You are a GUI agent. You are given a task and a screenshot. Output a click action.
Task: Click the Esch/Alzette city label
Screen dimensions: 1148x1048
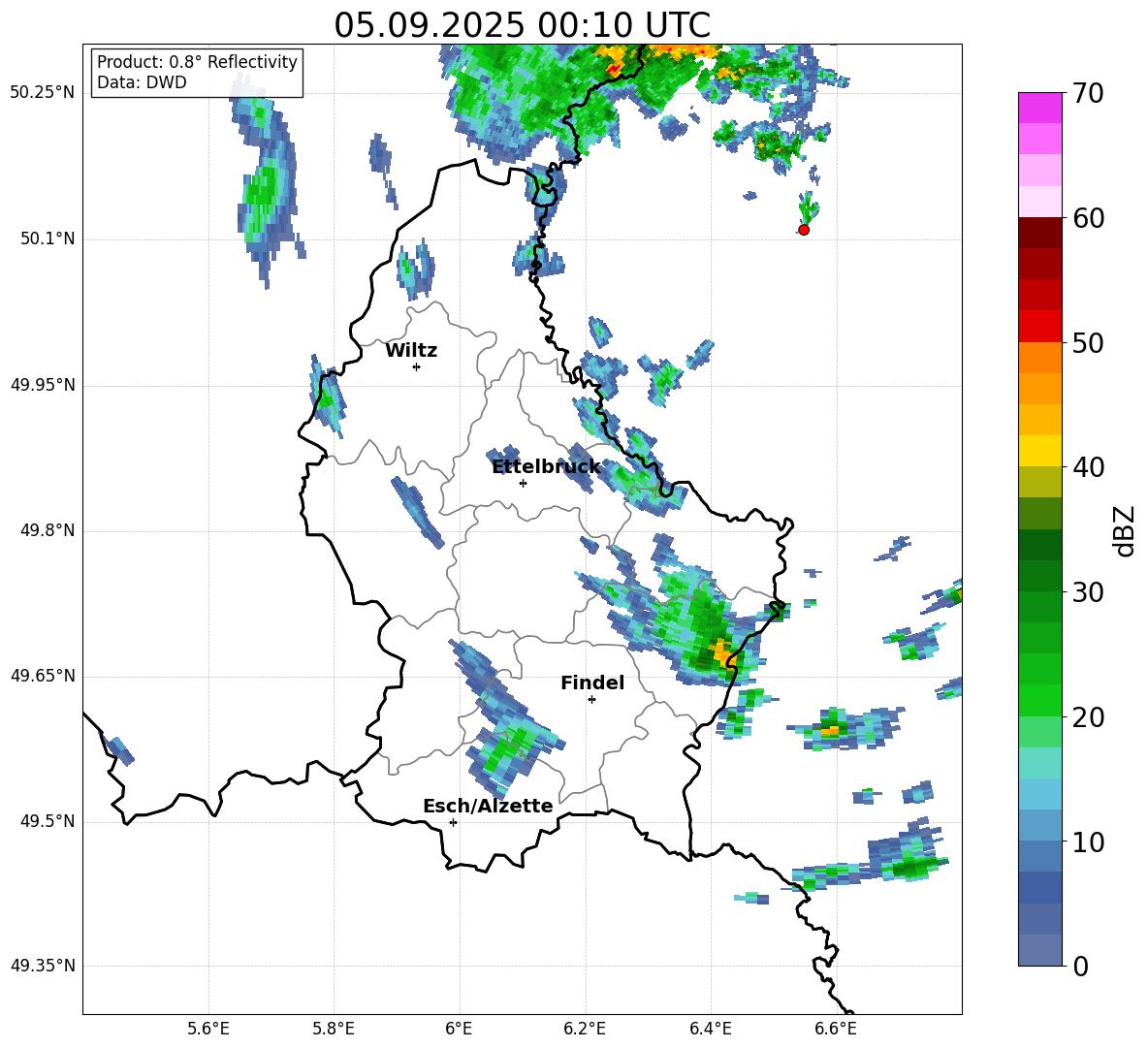tap(488, 806)
